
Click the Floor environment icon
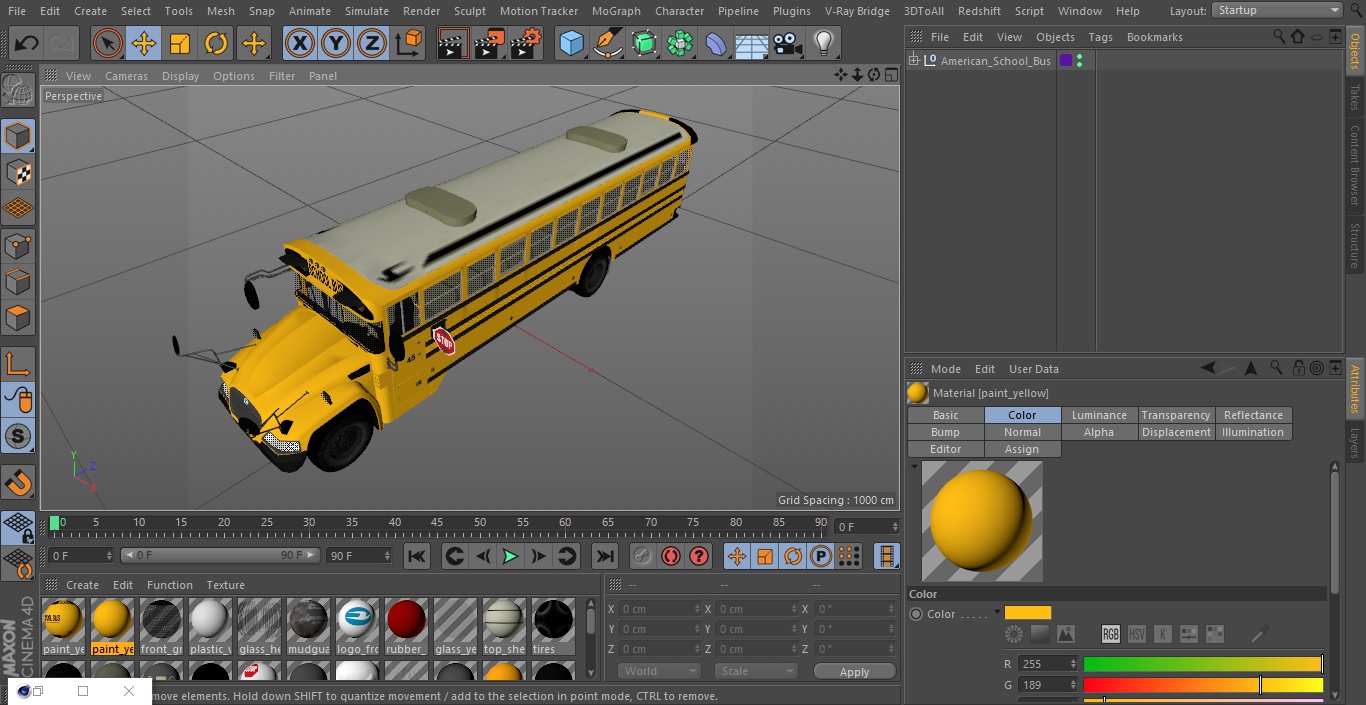751,43
